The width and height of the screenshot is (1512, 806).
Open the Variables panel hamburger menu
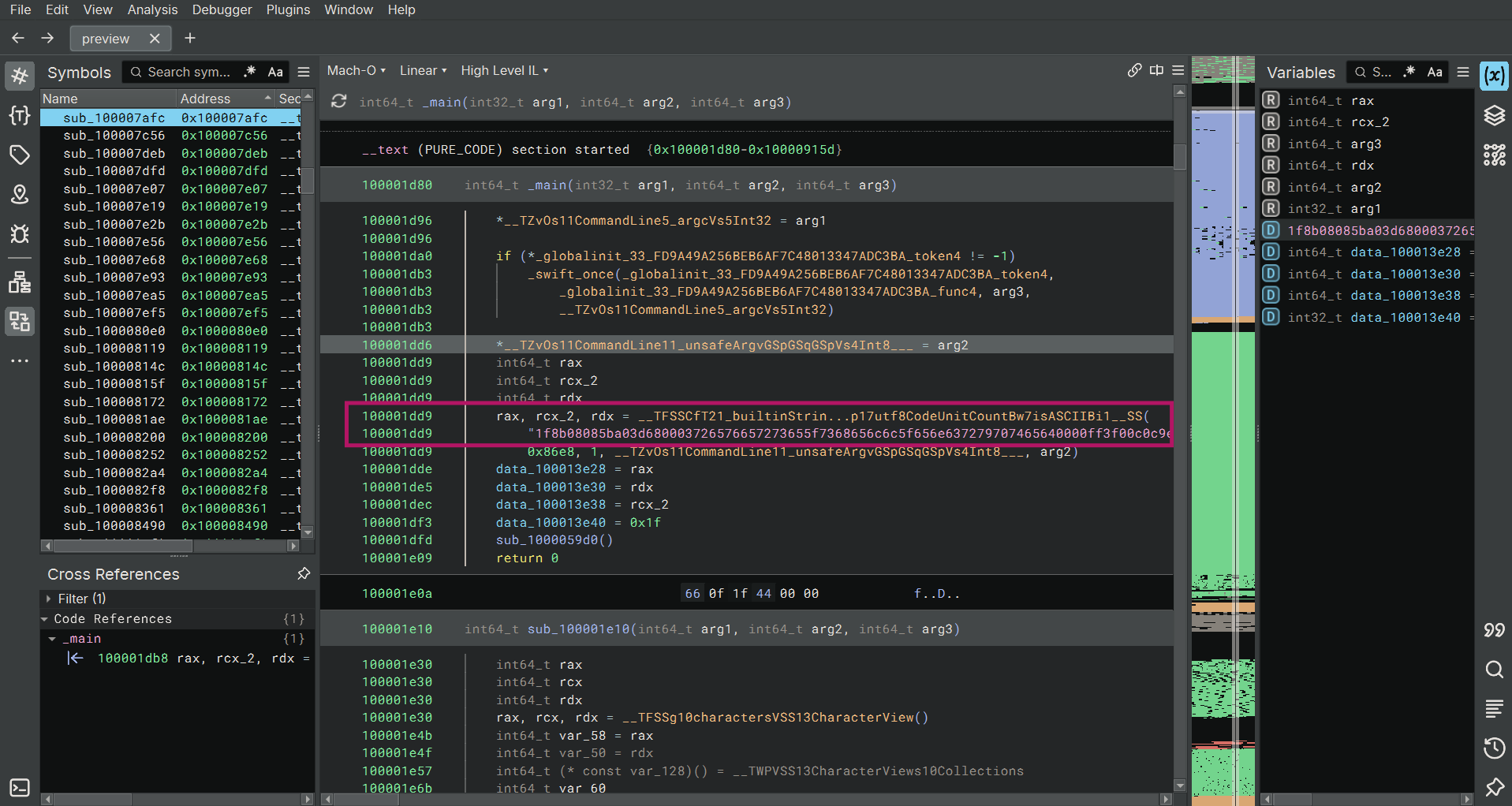(1463, 72)
